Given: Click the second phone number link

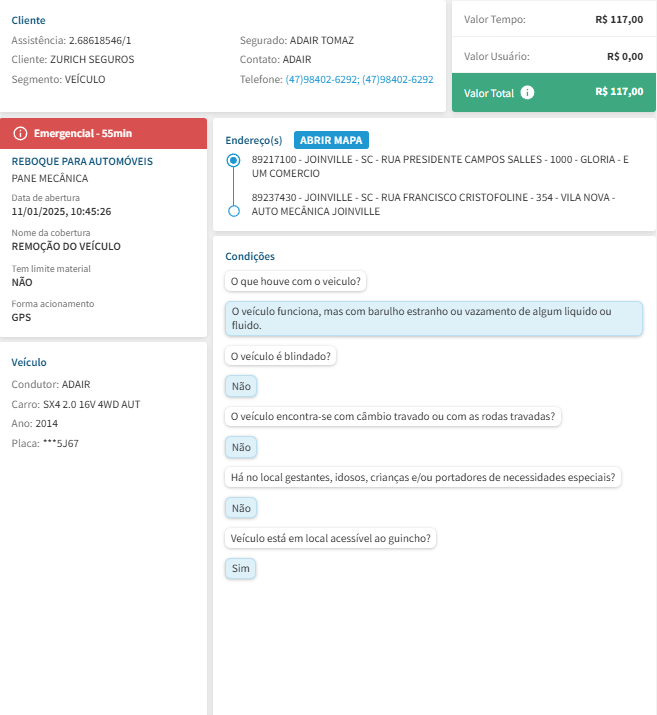Looking at the screenshot, I should click(x=398, y=79).
